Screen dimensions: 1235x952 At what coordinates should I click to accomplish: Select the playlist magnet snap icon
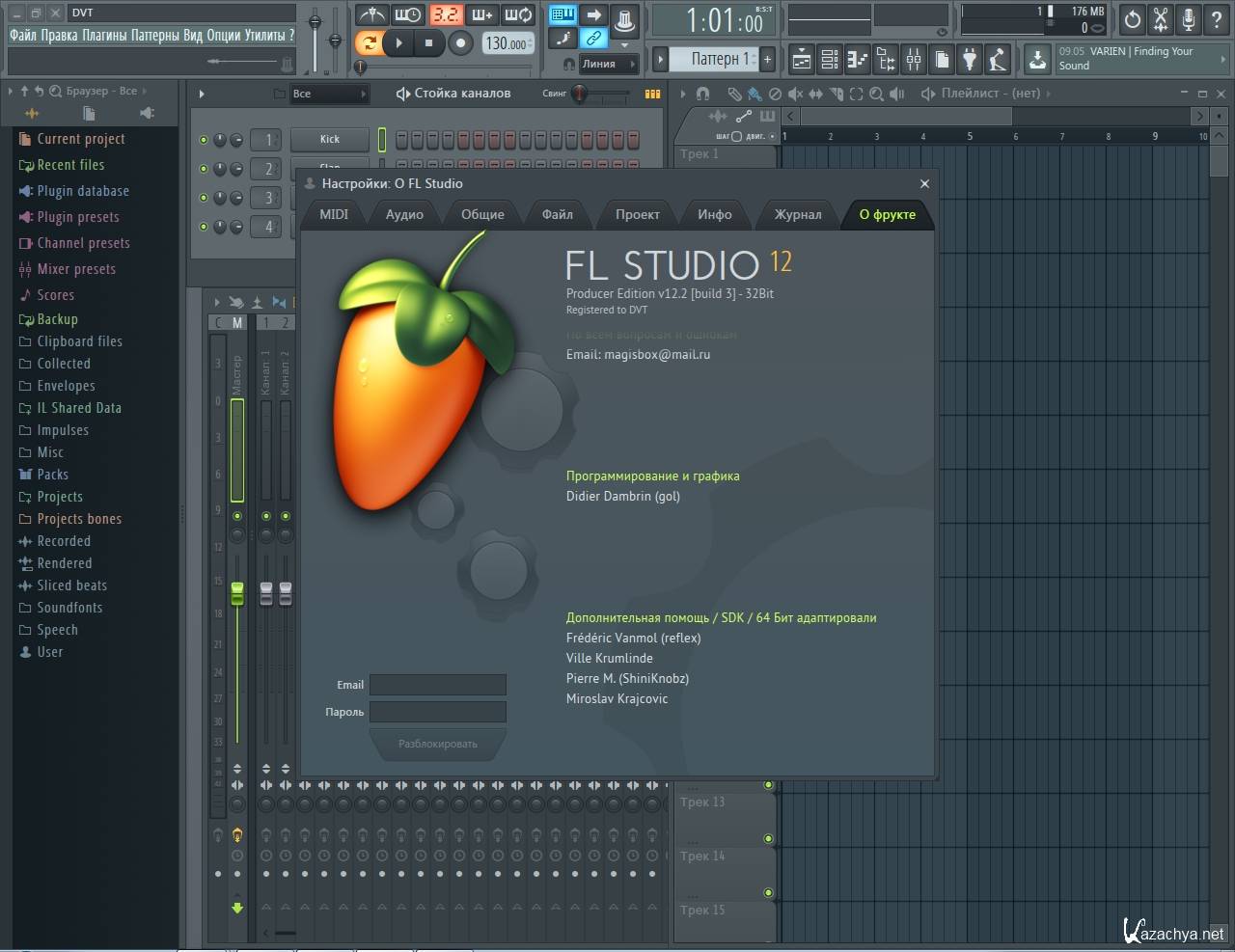pos(702,94)
